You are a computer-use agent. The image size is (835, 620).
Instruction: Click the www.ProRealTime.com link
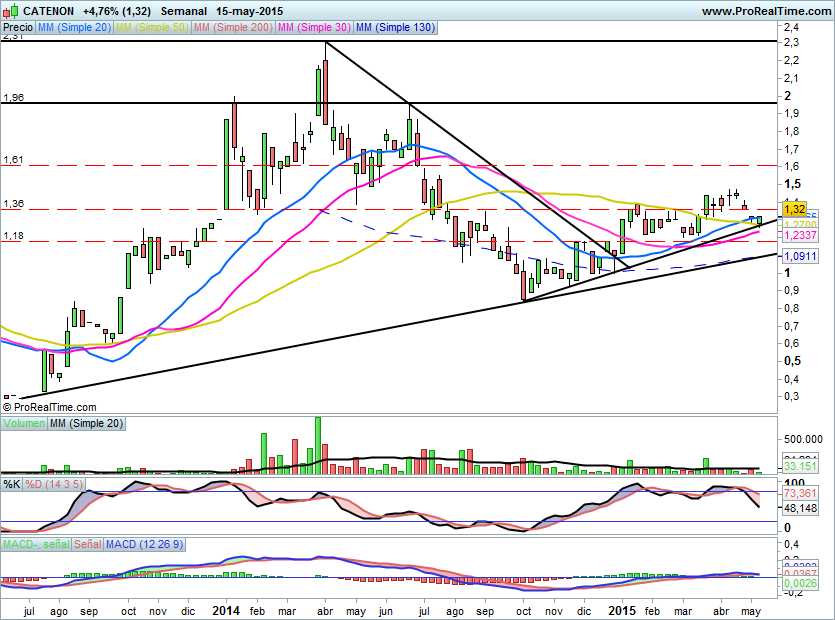tap(766, 10)
